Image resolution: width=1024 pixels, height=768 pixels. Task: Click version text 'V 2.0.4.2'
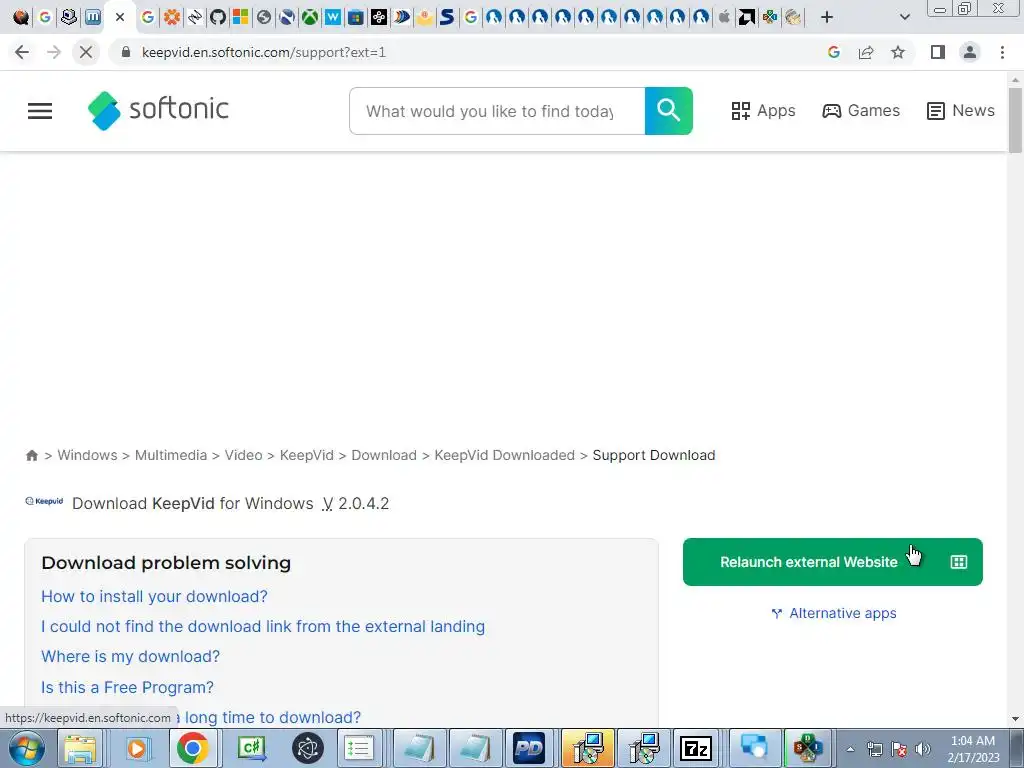(x=355, y=504)
